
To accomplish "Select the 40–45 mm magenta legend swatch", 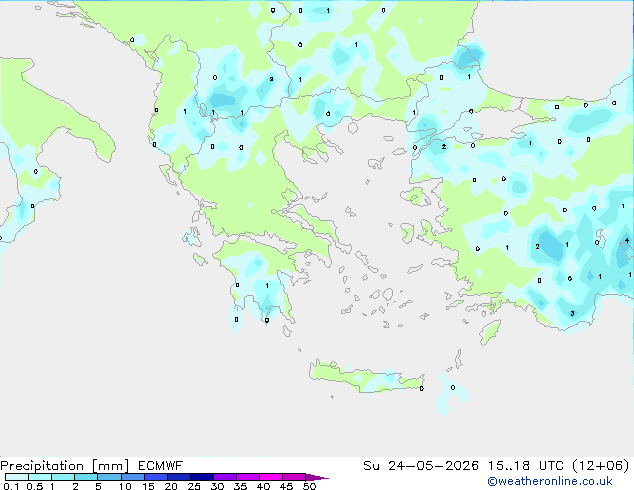I will click(271, 477).
